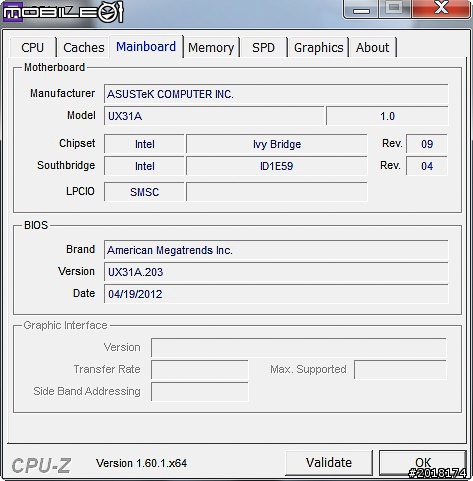The width and height of the screenshot is (473, 481).
Task: Click the Southbridge ID1E59 field
Action: 277,166
